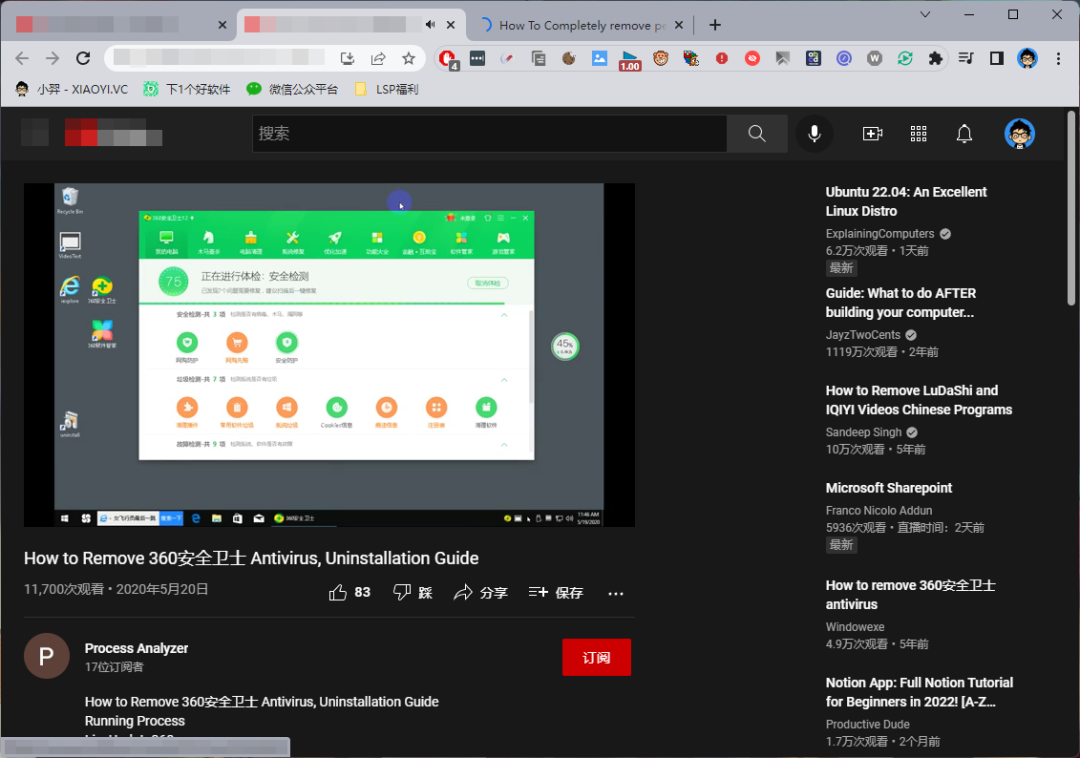Toggle the notifications bell
Image resolution: width=1080 pixels, height=758 pixels.
click(964, 133)
